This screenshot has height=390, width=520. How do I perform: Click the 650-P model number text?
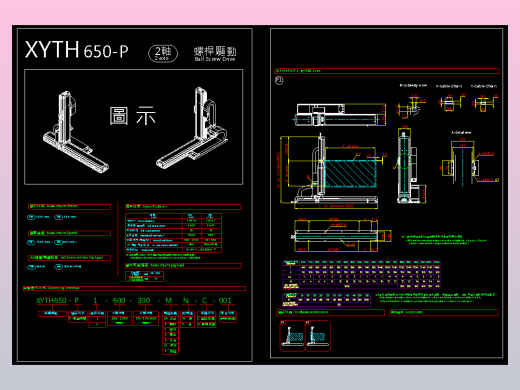[x=106, y=51]
